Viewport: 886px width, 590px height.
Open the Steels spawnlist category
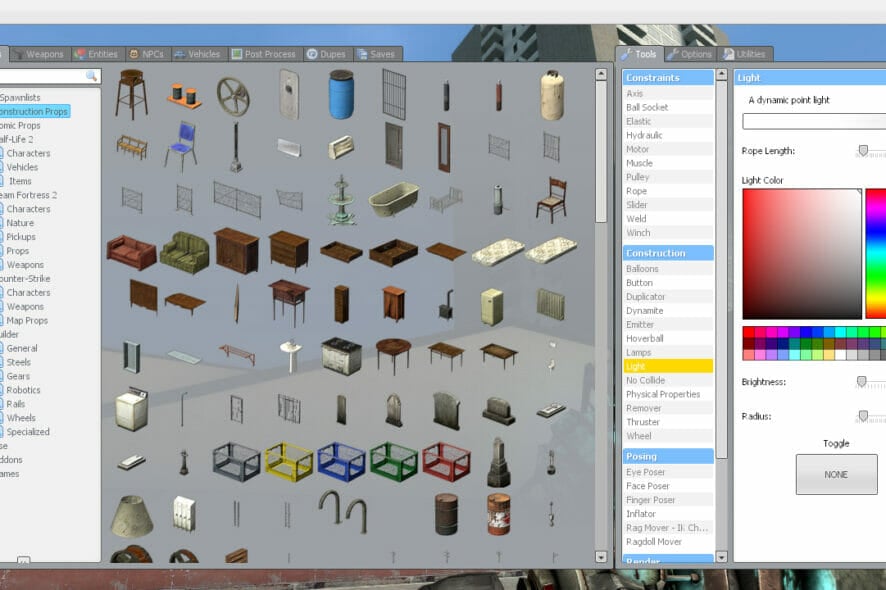click(x=19, y=362)
